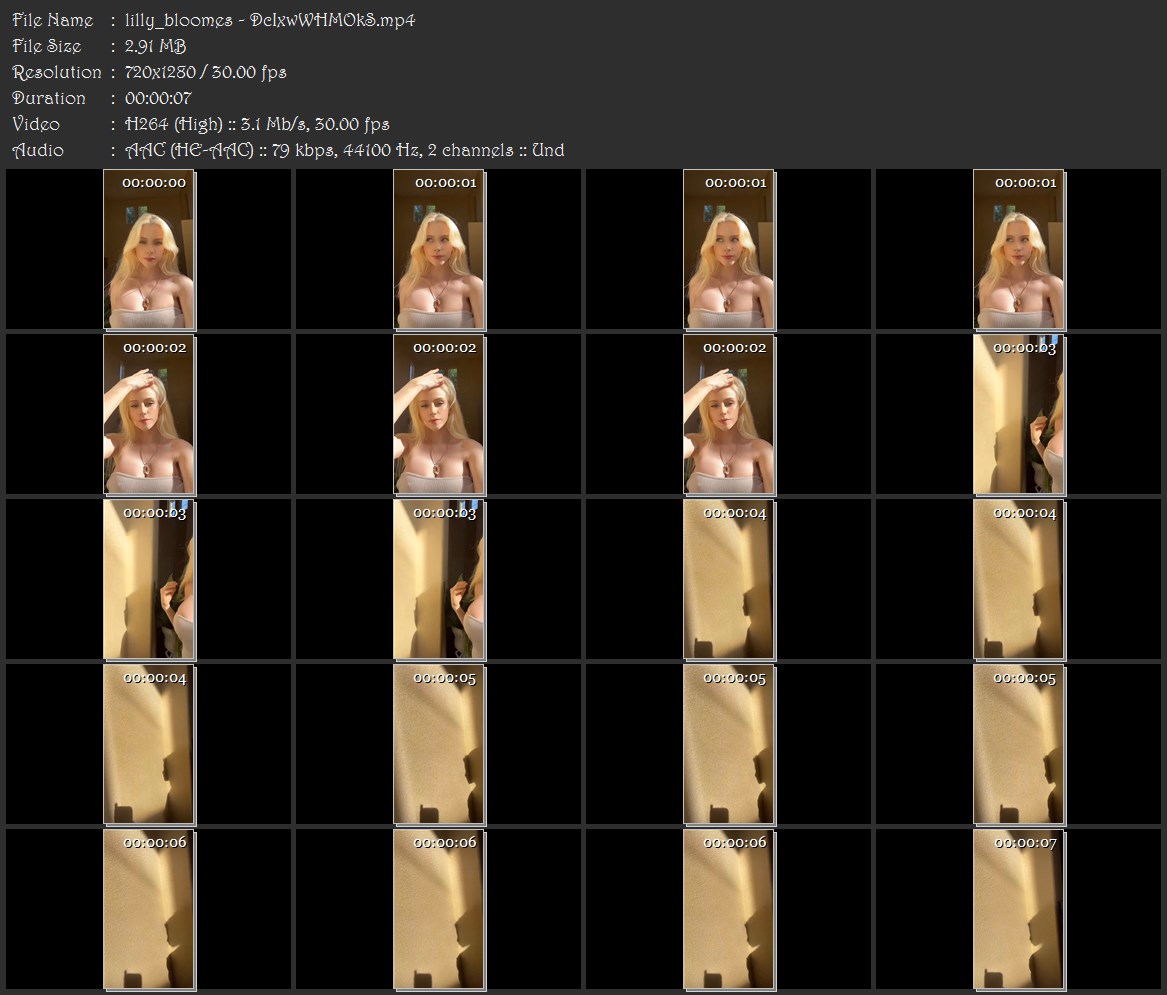Screen dimensions: 1167x995
Task: Open the frame thumbnail stamped 00:00:00
Action: [149, 249]
